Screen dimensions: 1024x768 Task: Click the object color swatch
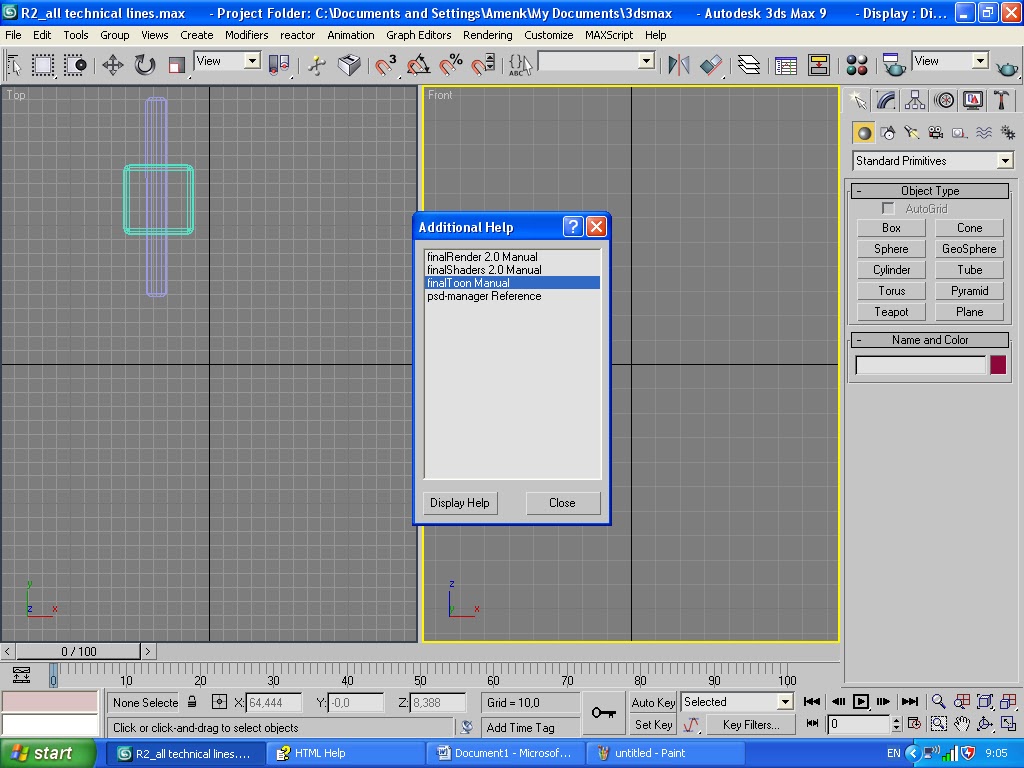point(998,364)
